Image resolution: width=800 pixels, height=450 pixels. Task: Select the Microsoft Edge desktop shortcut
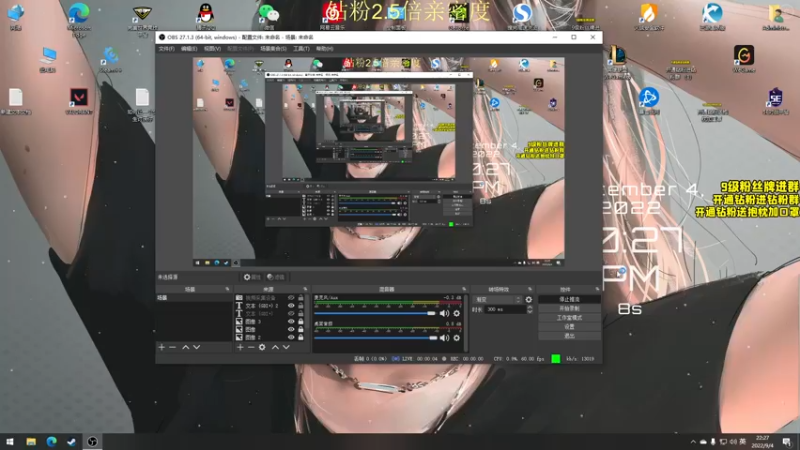point(79,18)
